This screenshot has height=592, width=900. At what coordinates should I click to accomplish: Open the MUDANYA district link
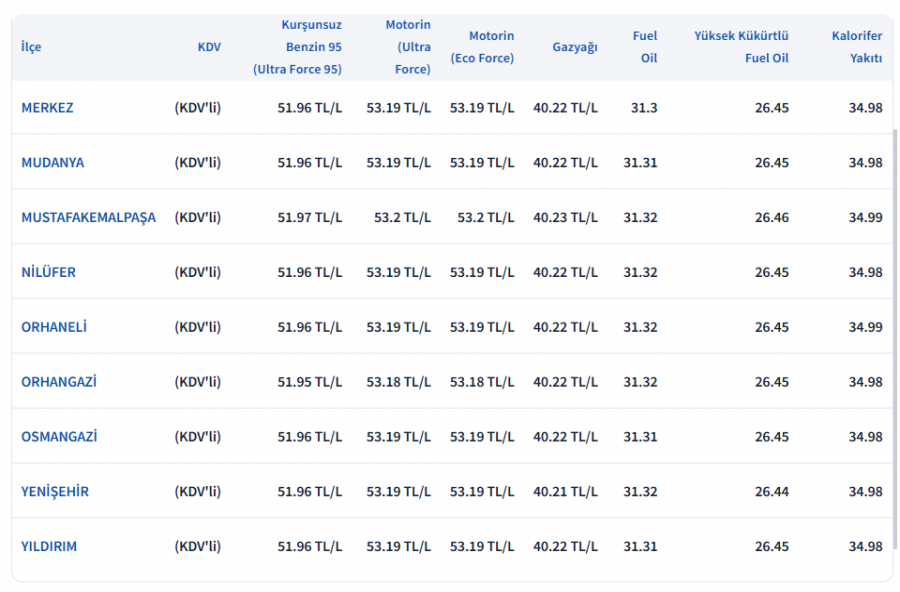[x=52, y=163]
